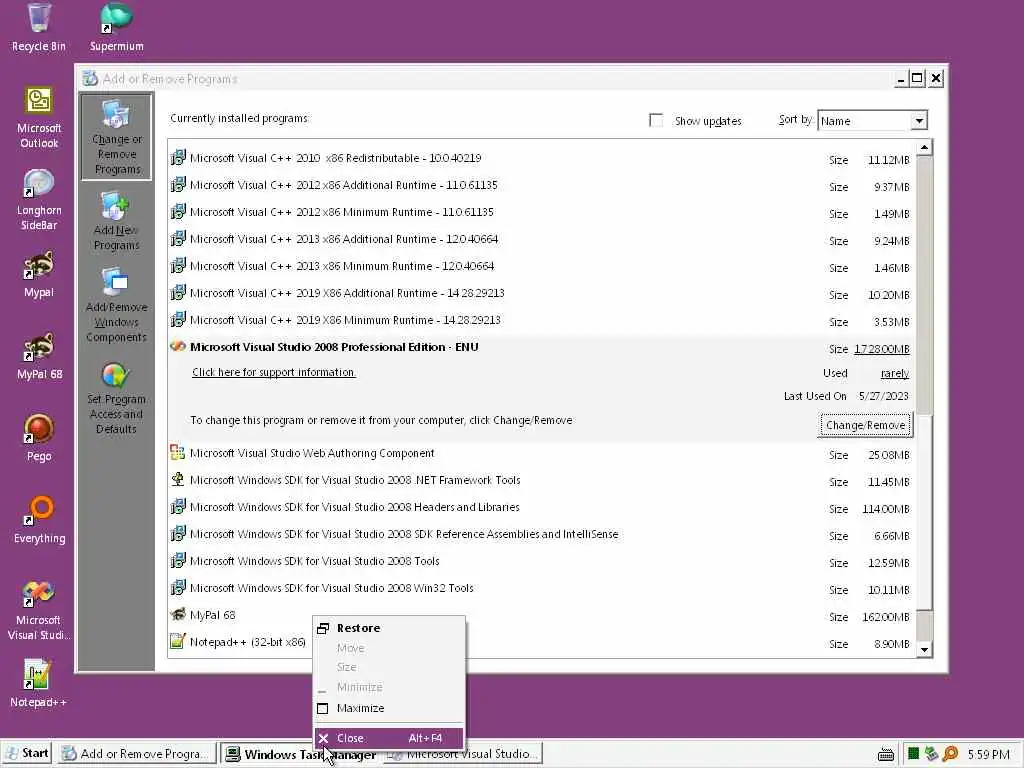The height and width of the screenshot is (768, 1024).
Task: Switch to Add or Remove Programs taskbar button
Action: pos(137,754)
